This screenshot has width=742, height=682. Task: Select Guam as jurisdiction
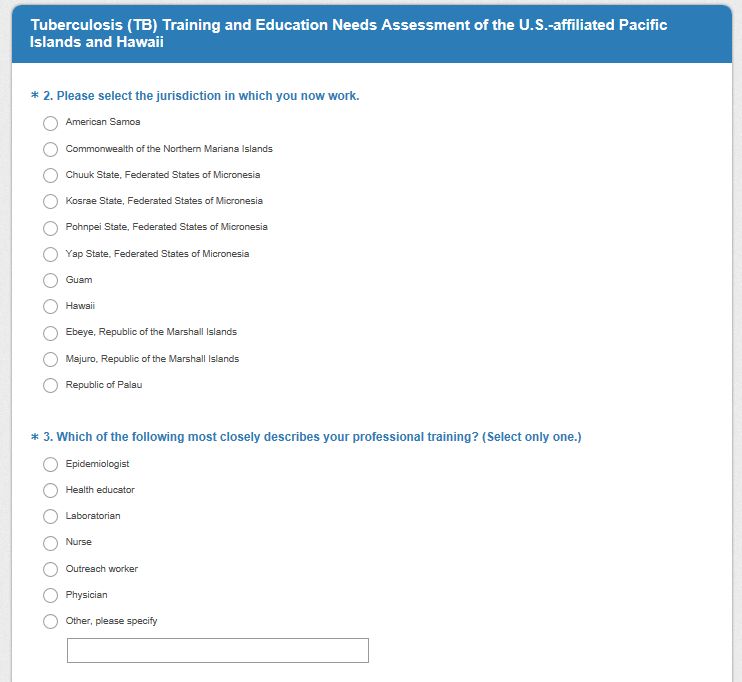(50, 281)
